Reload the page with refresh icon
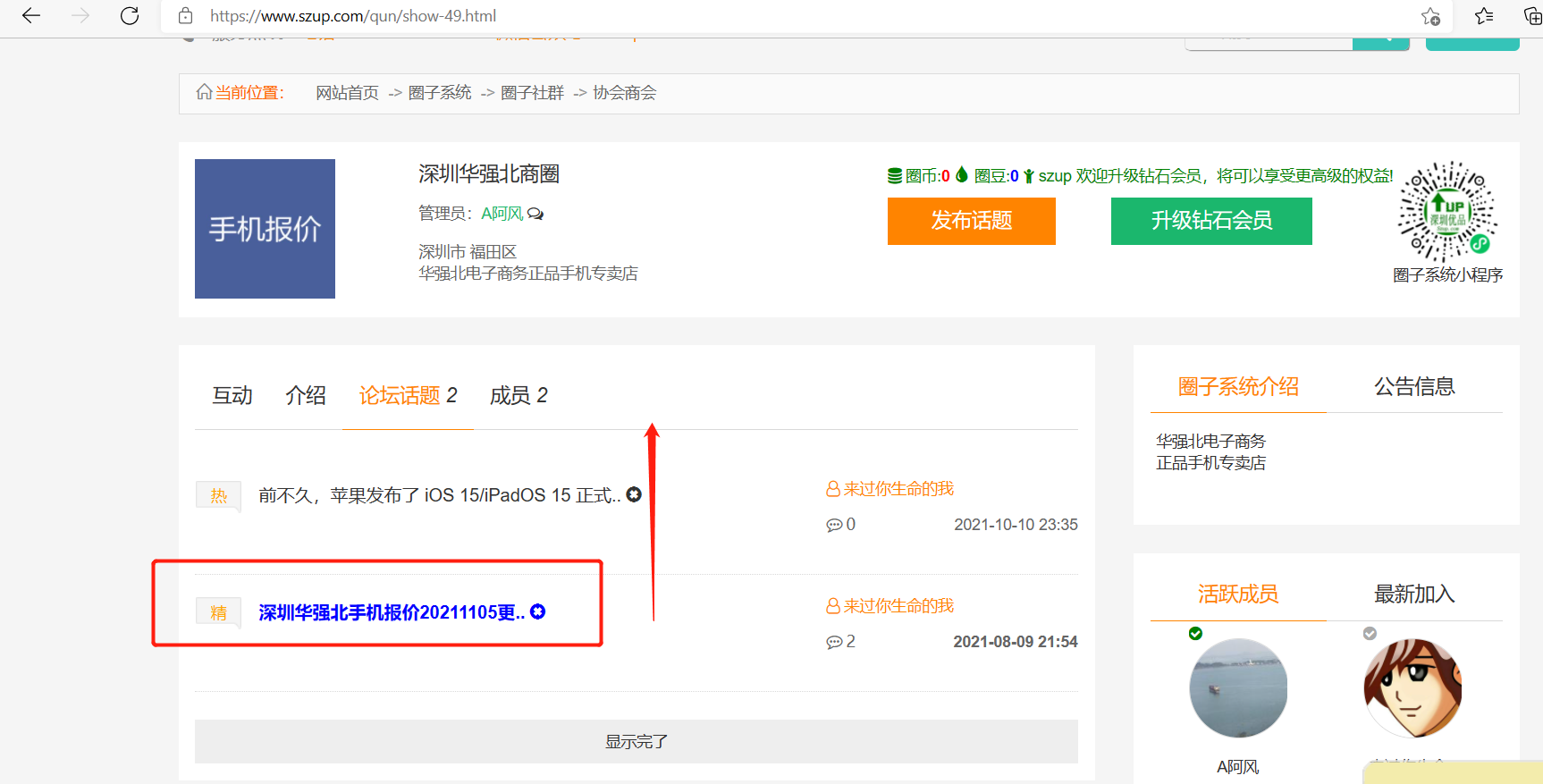 (x=130, y=16)
